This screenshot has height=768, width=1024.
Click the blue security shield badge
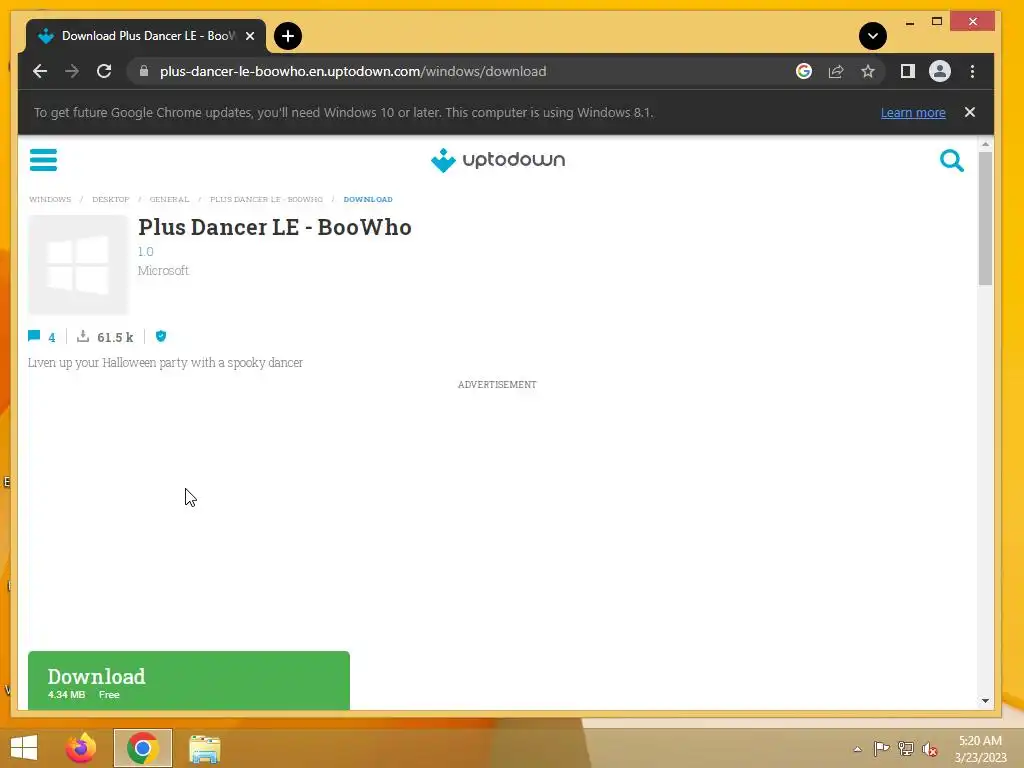click(161, 336)
